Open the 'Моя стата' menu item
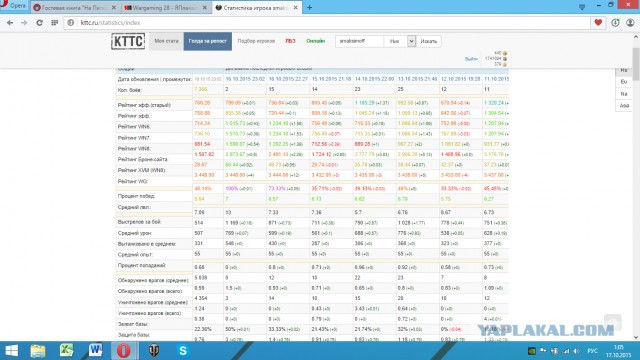 [166, 41]
